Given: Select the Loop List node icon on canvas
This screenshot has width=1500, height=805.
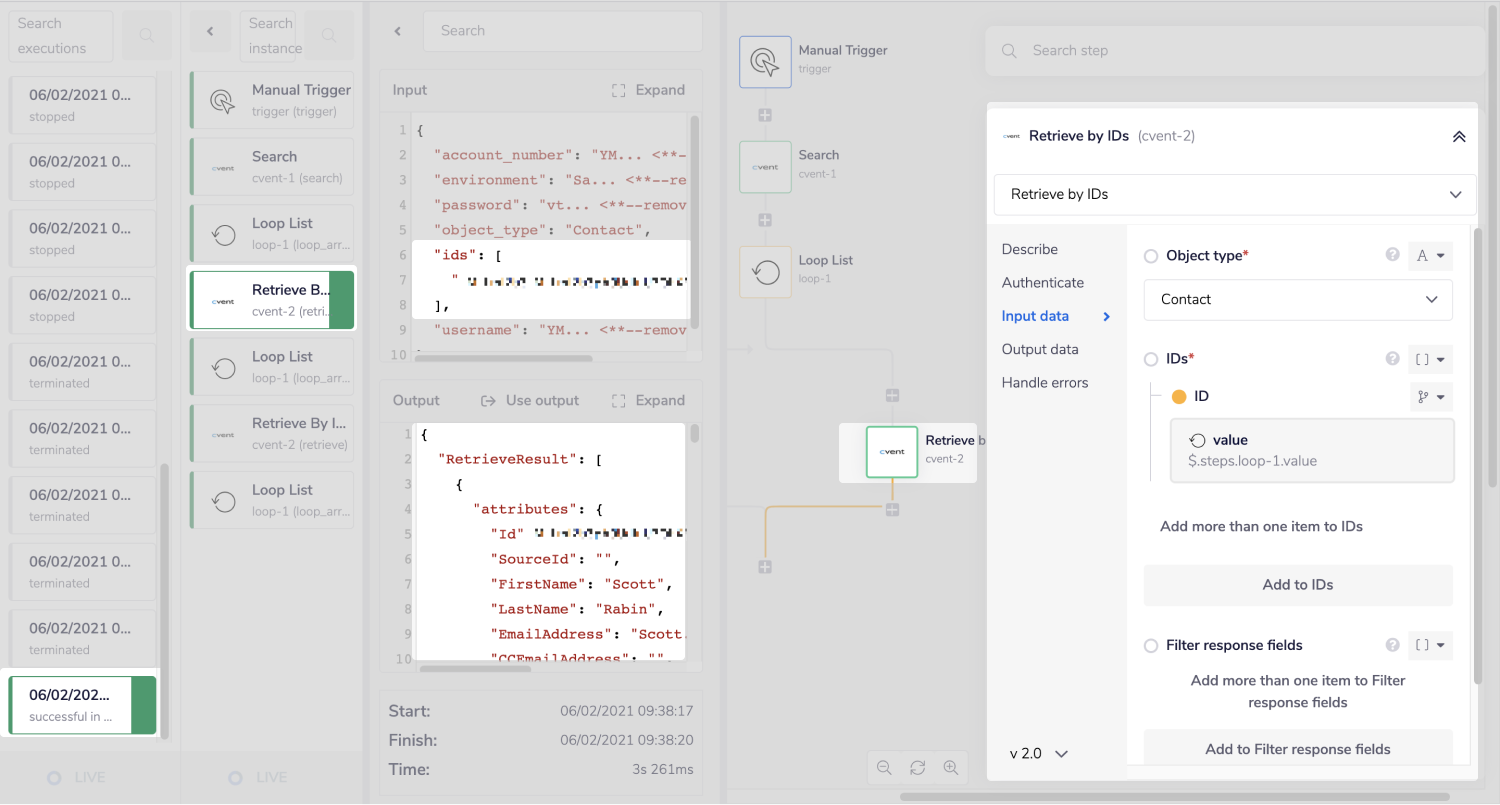Looking at the screenshot, I should point(765,272).
